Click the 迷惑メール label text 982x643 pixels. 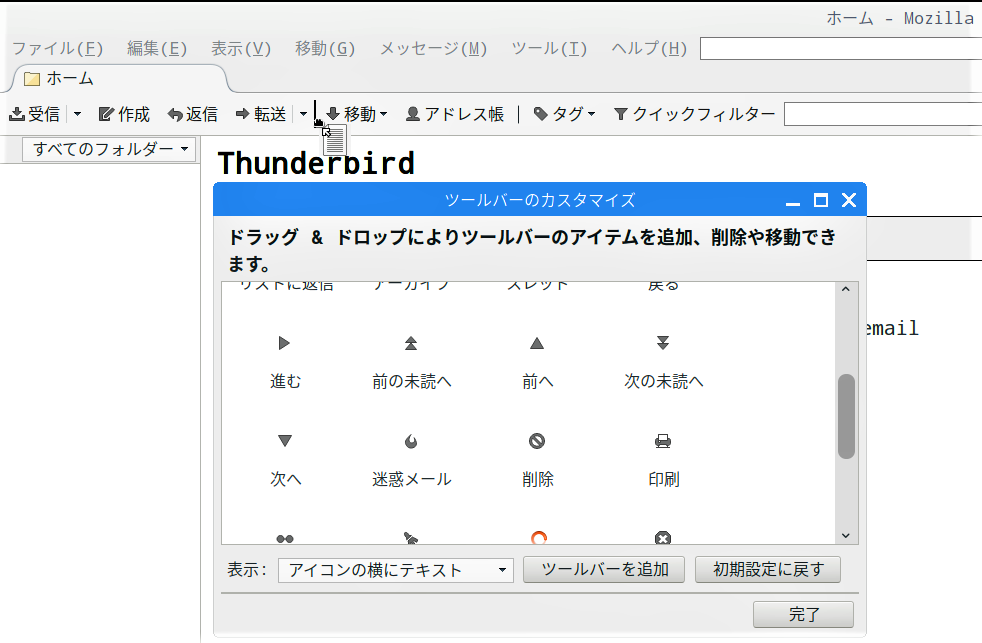click(x=411, y=479)
